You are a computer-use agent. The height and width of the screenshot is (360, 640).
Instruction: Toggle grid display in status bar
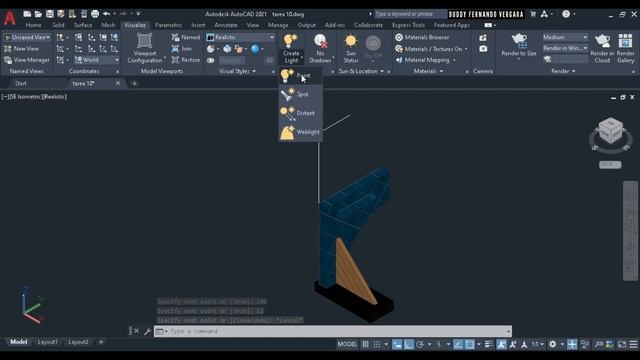[x=366, y=344]
